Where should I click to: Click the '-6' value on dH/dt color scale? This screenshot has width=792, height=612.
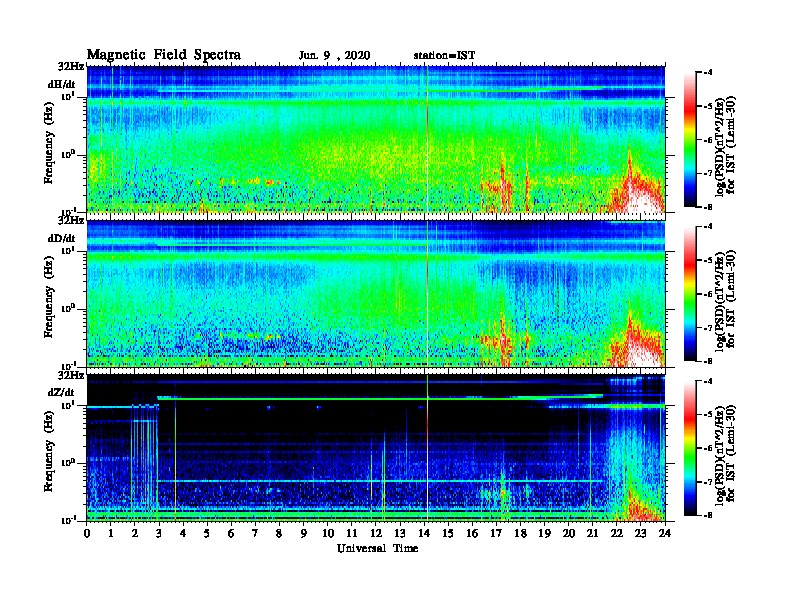pos(708,140)
